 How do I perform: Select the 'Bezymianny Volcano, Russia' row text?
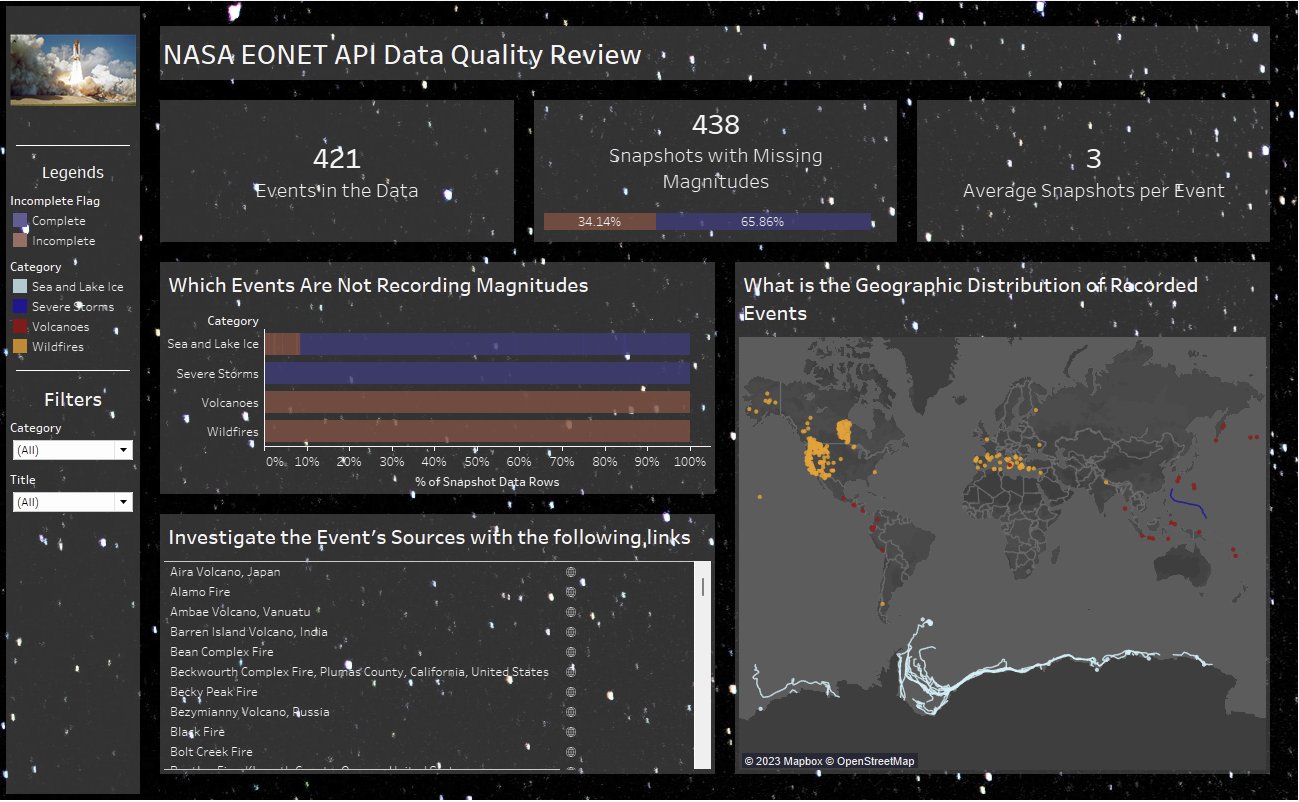pyautogui.click(x=250, y=712)
